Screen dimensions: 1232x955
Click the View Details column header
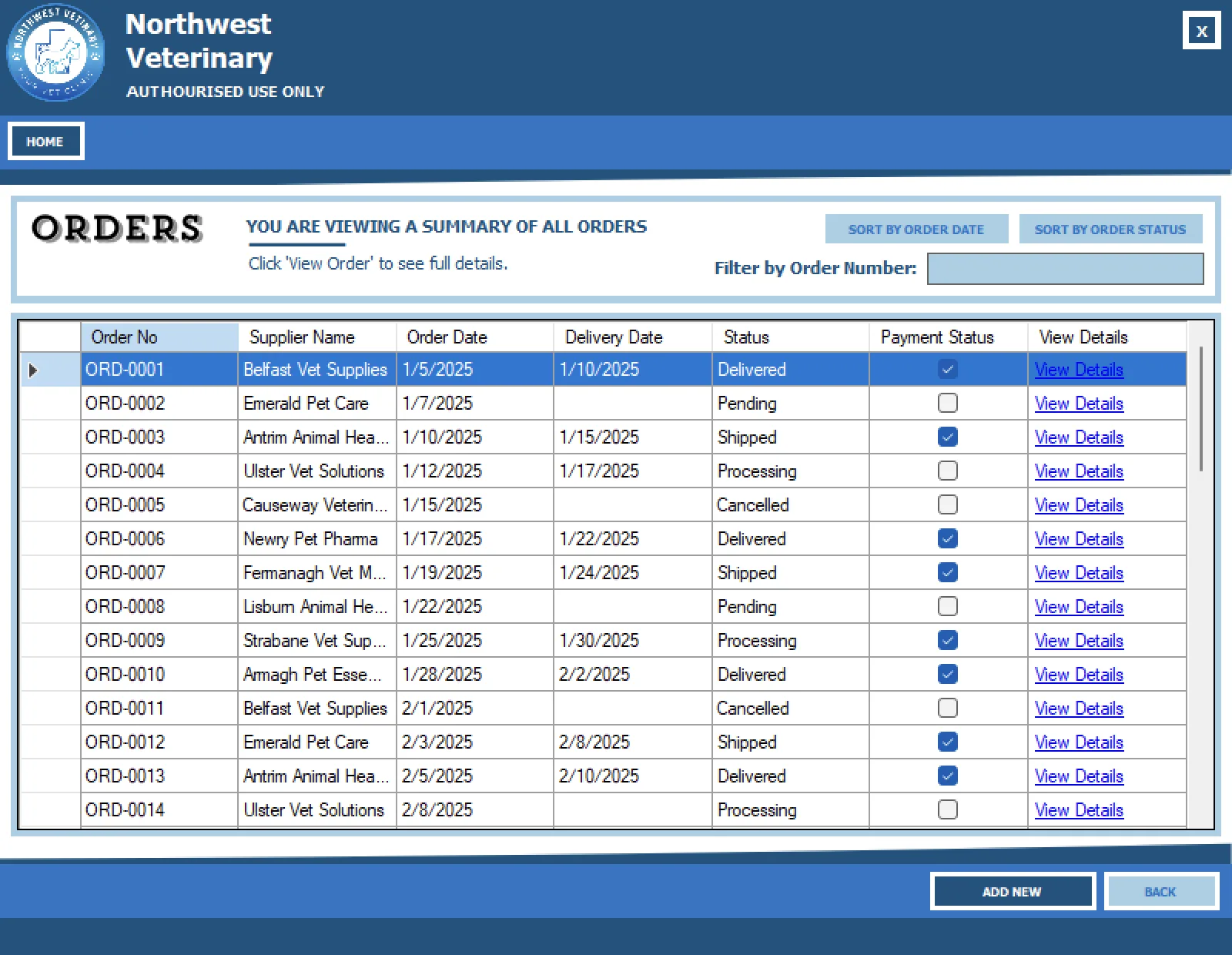(1106, 337)
